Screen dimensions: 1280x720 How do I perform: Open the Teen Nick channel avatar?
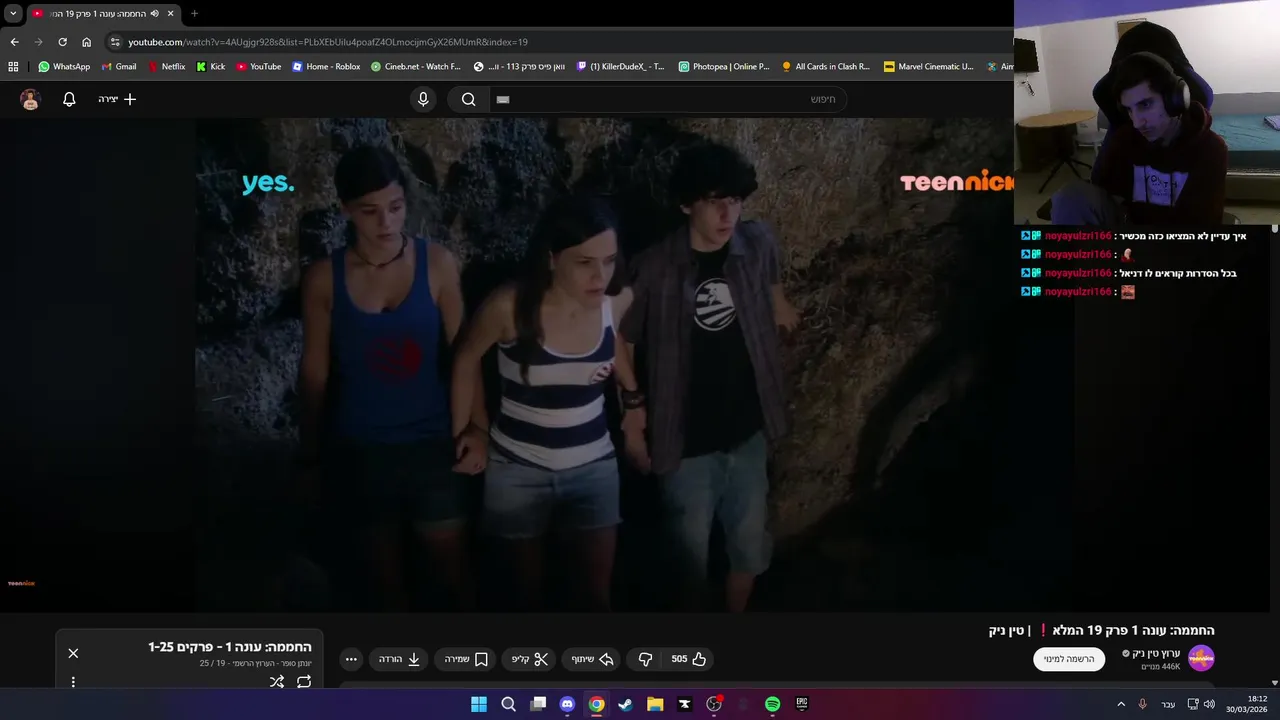[1201, 658]
